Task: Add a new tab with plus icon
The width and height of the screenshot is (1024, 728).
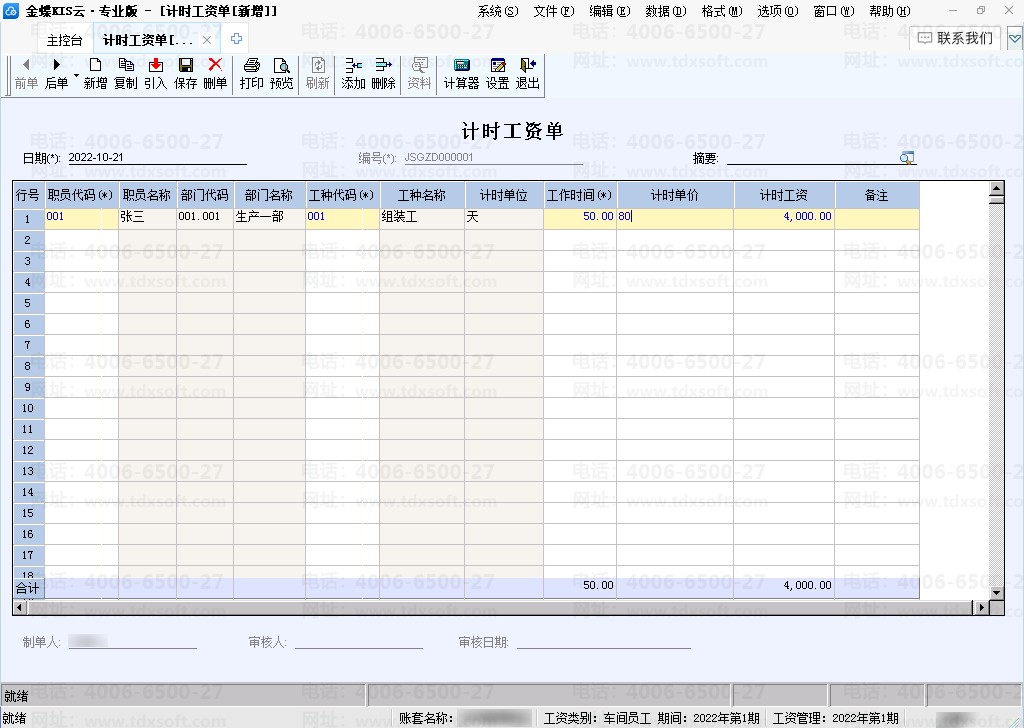Action: (x=236, y=39)
